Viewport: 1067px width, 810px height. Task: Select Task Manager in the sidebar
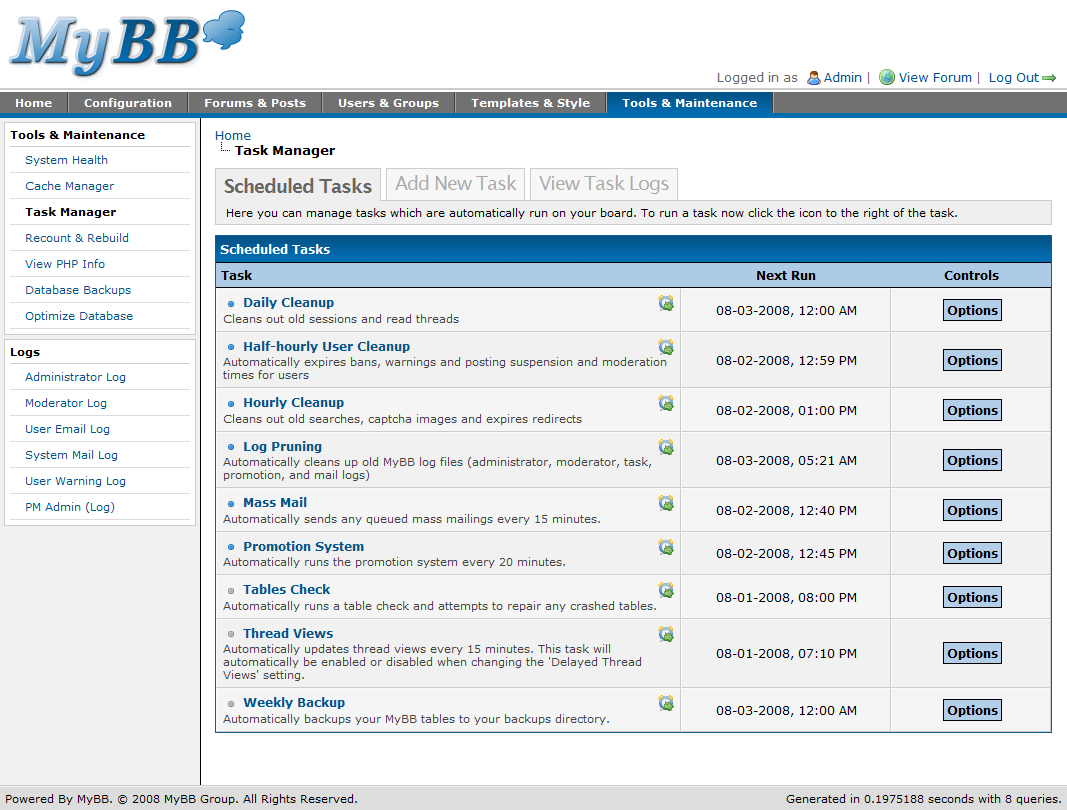(x=71, y=212)
